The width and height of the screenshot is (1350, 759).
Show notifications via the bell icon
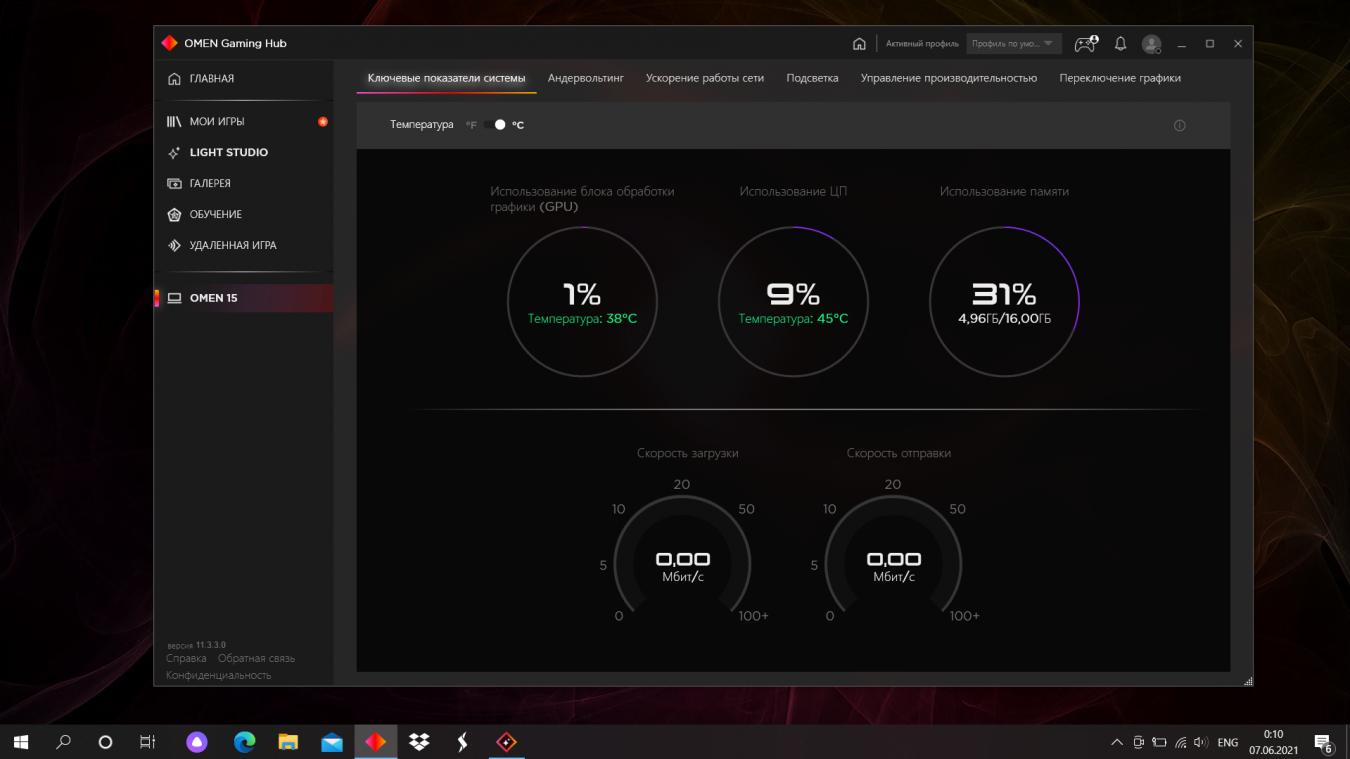point(1120,44)
